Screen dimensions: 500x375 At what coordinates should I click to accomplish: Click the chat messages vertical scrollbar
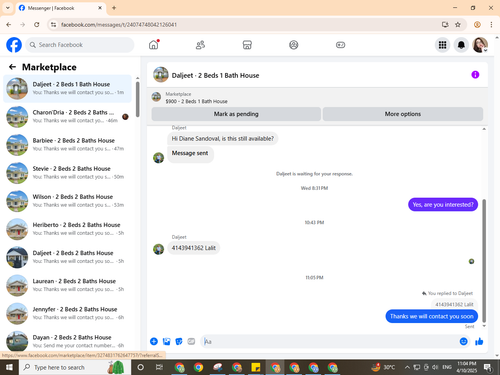point(484,260)
